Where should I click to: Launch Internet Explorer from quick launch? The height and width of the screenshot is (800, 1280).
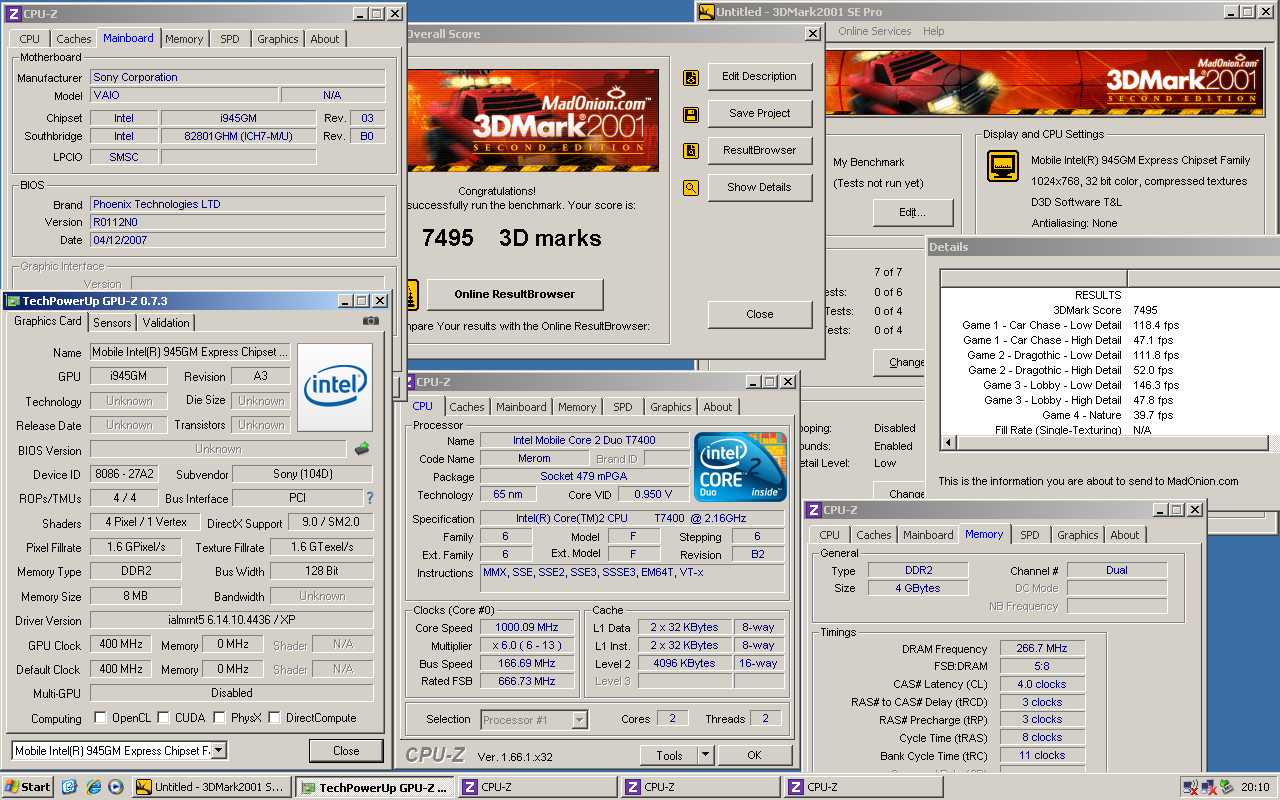pos(92,787)
